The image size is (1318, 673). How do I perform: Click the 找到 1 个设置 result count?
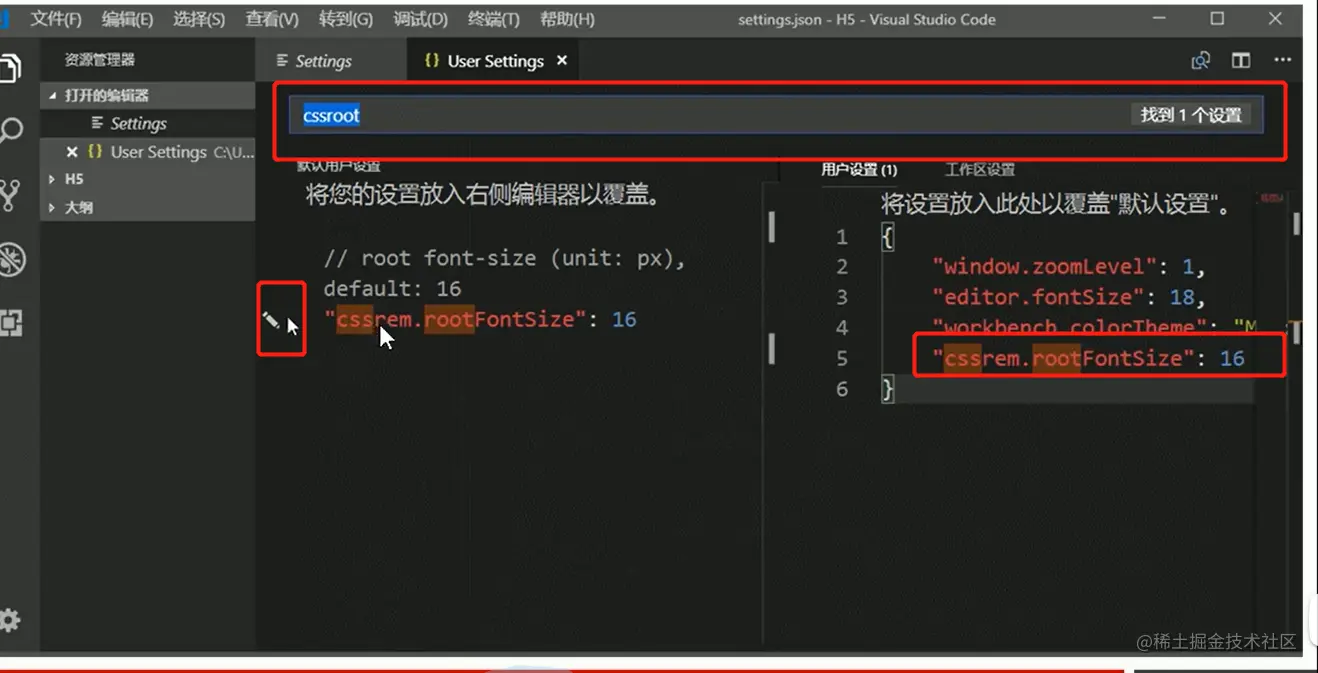pos(1191,115)
